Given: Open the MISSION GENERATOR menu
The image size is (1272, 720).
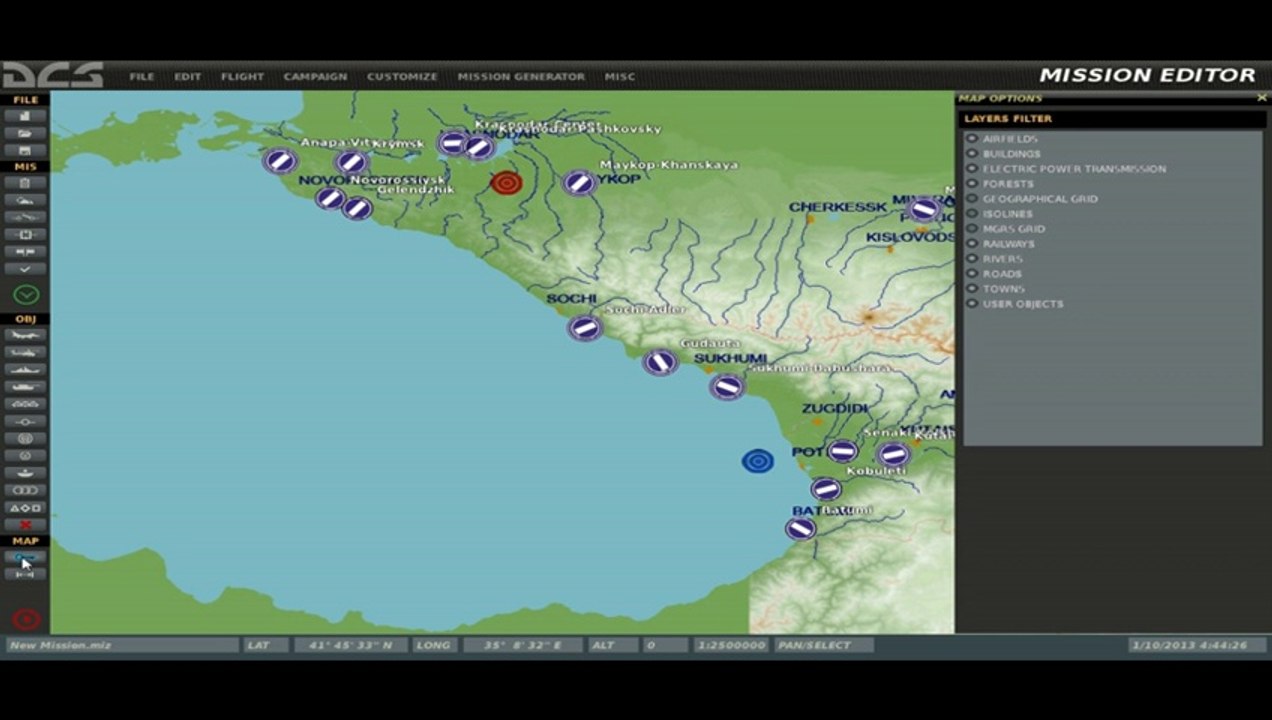Looking at the screenshot, I should pos(521,77).
